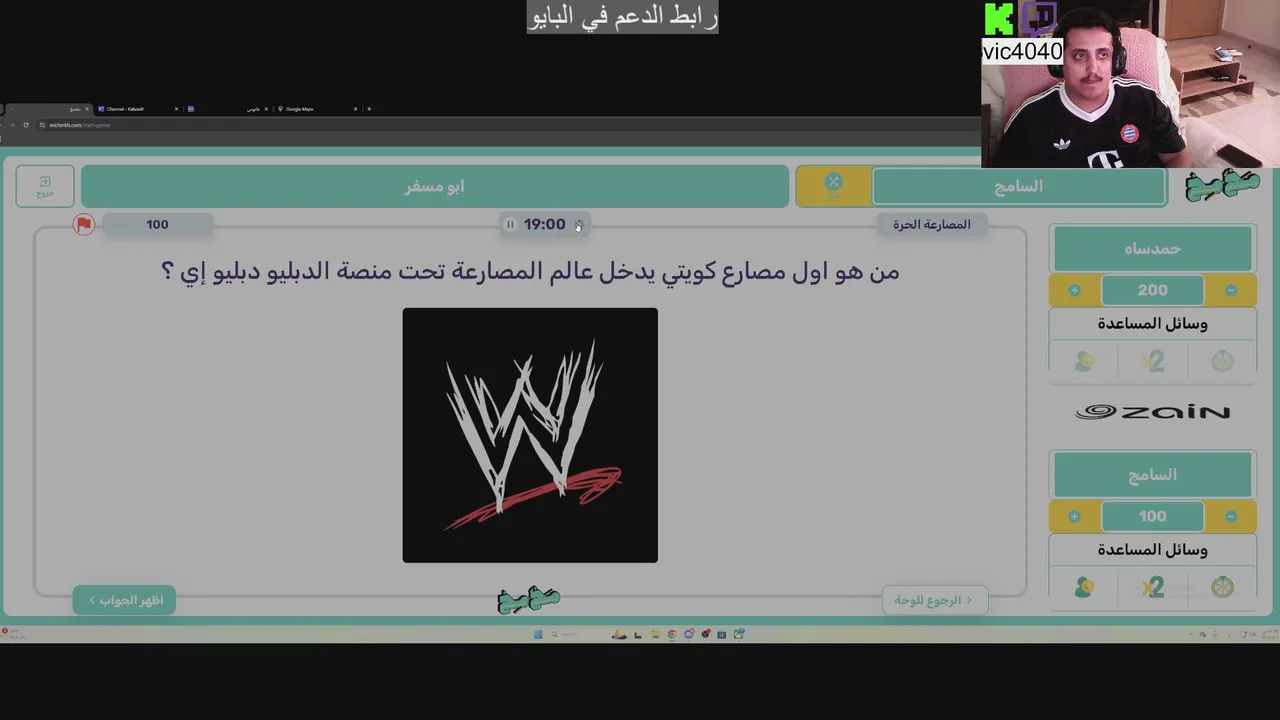Click حمدساه score field showing 200
Image resolution: width=1280 pixels, height=720 pixels.
tap(1152, 290)
